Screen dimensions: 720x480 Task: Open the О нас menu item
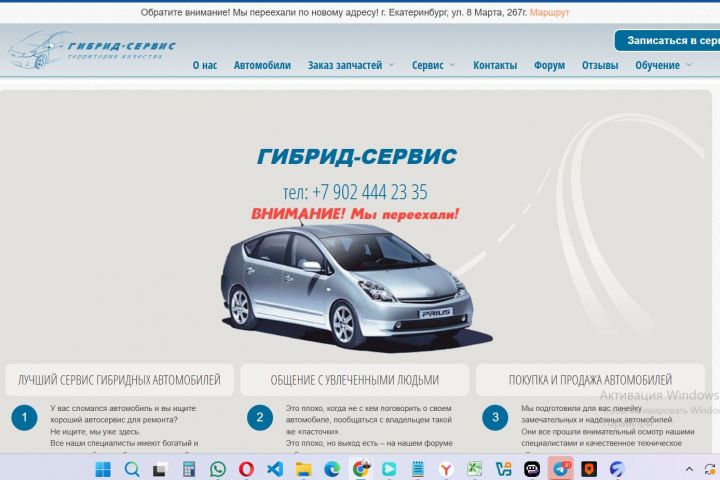205,65
